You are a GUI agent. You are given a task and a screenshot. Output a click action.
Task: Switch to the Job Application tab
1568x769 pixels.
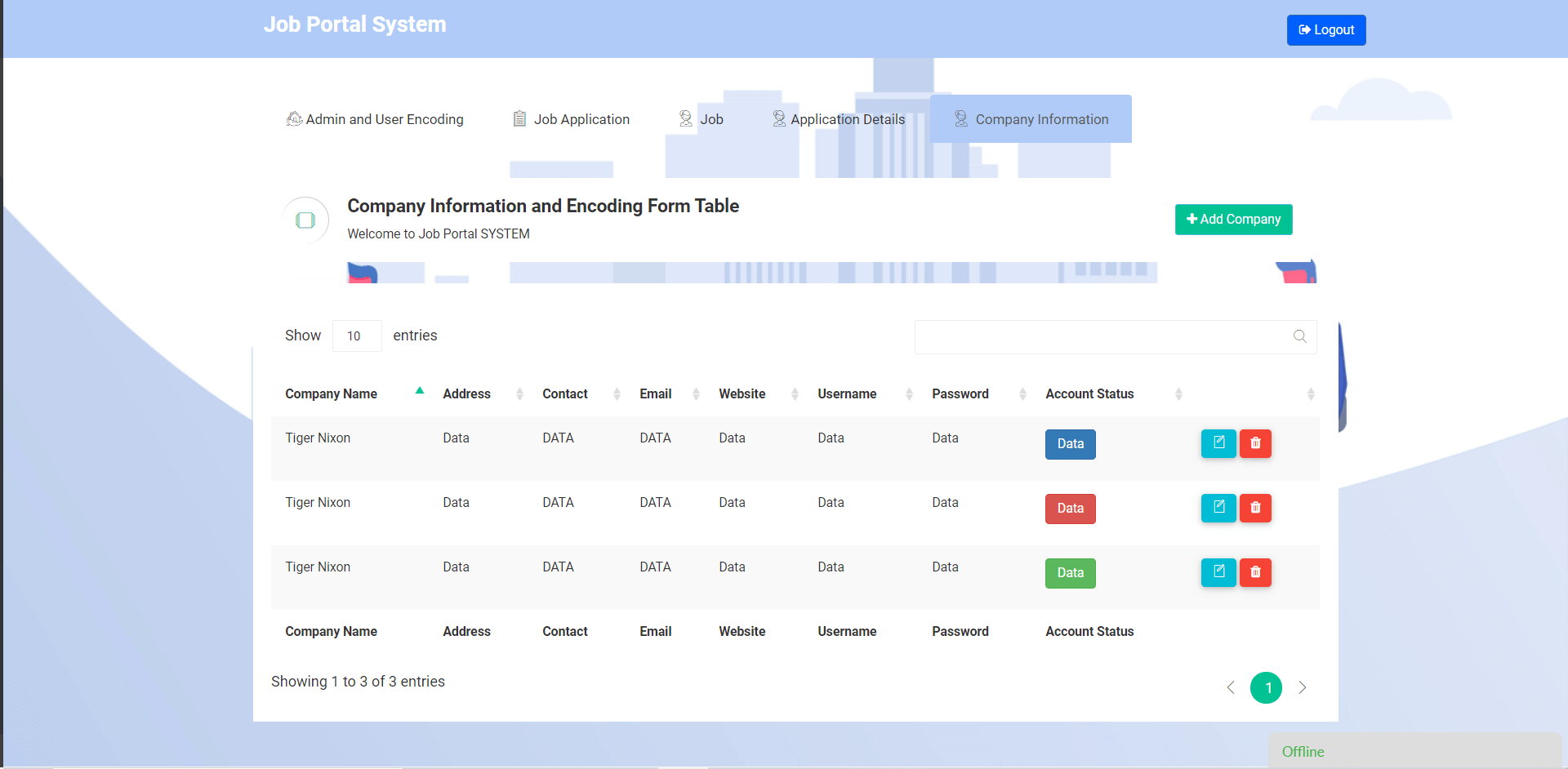tap(570, 118)
